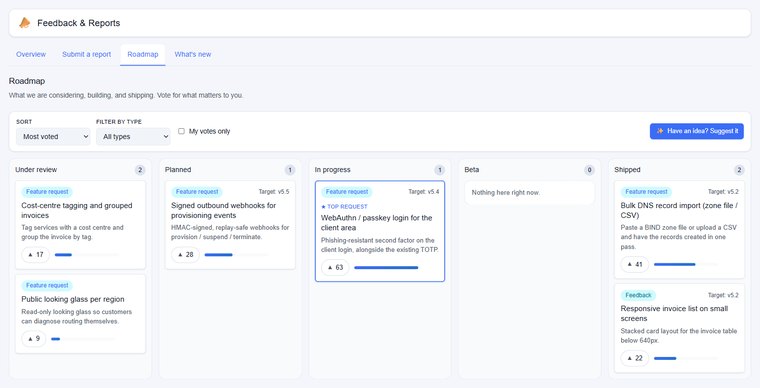Viewport: 760px width, 388px height.
Task: Open Responsive invoice list on small screens title
Action: 674,313
